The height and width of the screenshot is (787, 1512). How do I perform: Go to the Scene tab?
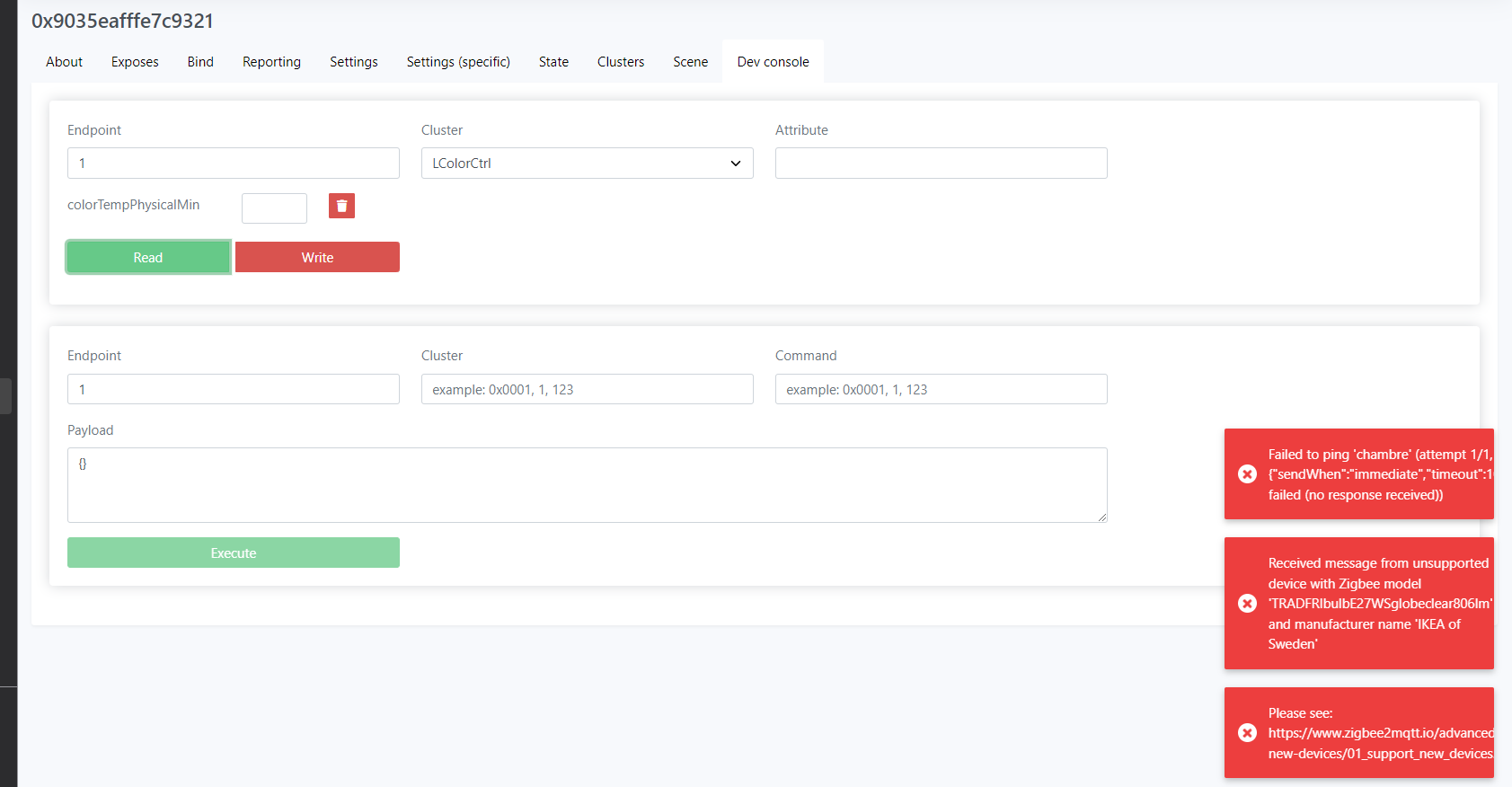click(x=690, y=62)
